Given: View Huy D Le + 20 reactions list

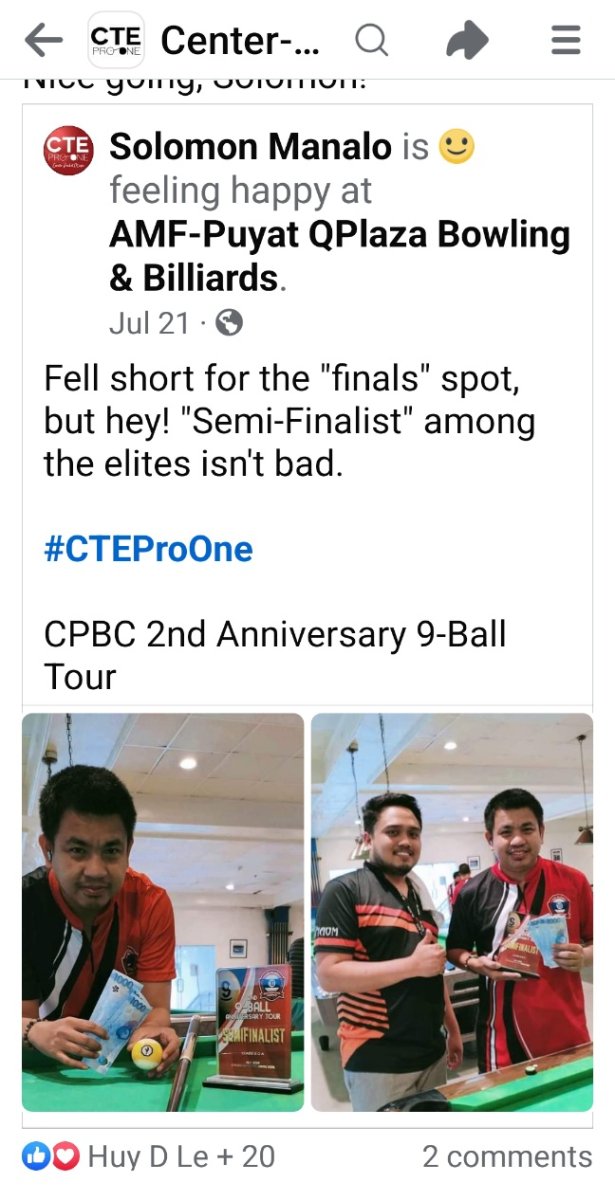Looking at the screenshot, I should [181, 1157].
